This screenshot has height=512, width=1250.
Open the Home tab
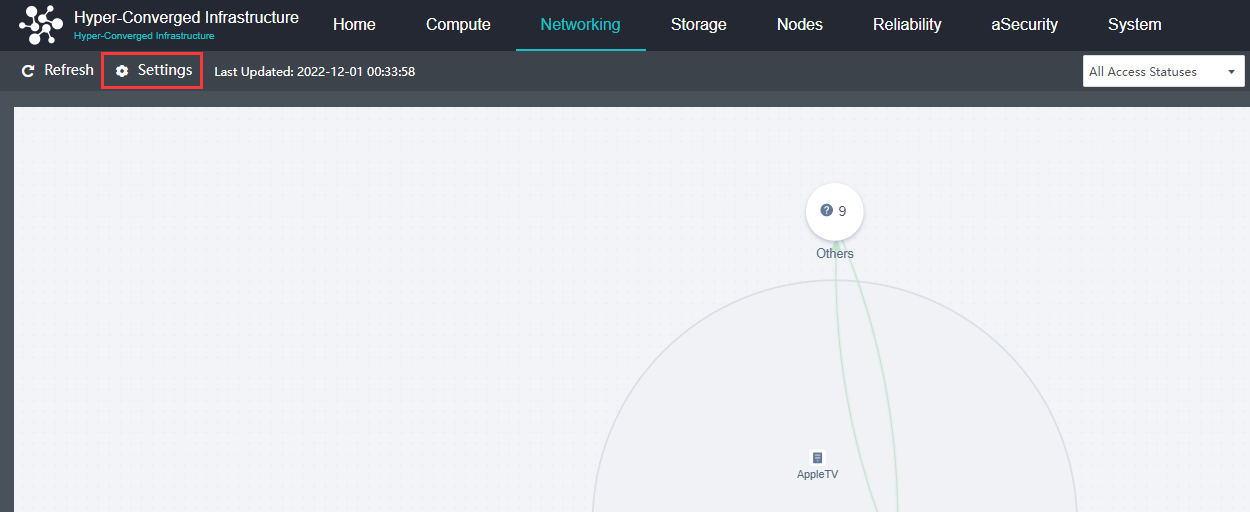(x=354, y=25)
